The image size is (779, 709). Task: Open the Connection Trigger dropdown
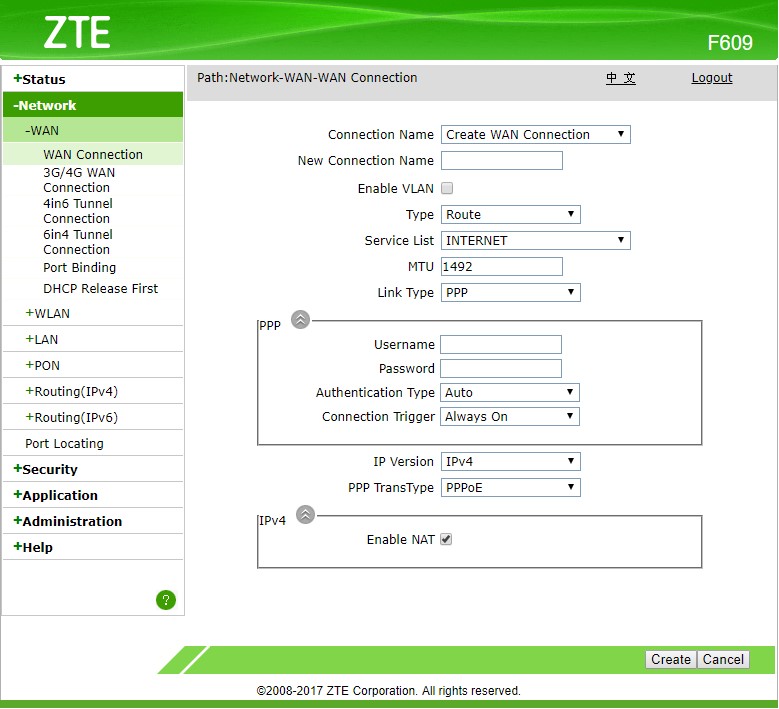point(510,416)
